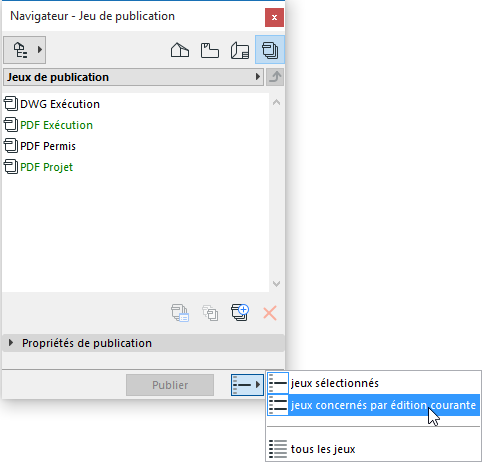482x462 pixels.
Task: Select the Publisher Sets icon
Action: click(x=270, y=50)
